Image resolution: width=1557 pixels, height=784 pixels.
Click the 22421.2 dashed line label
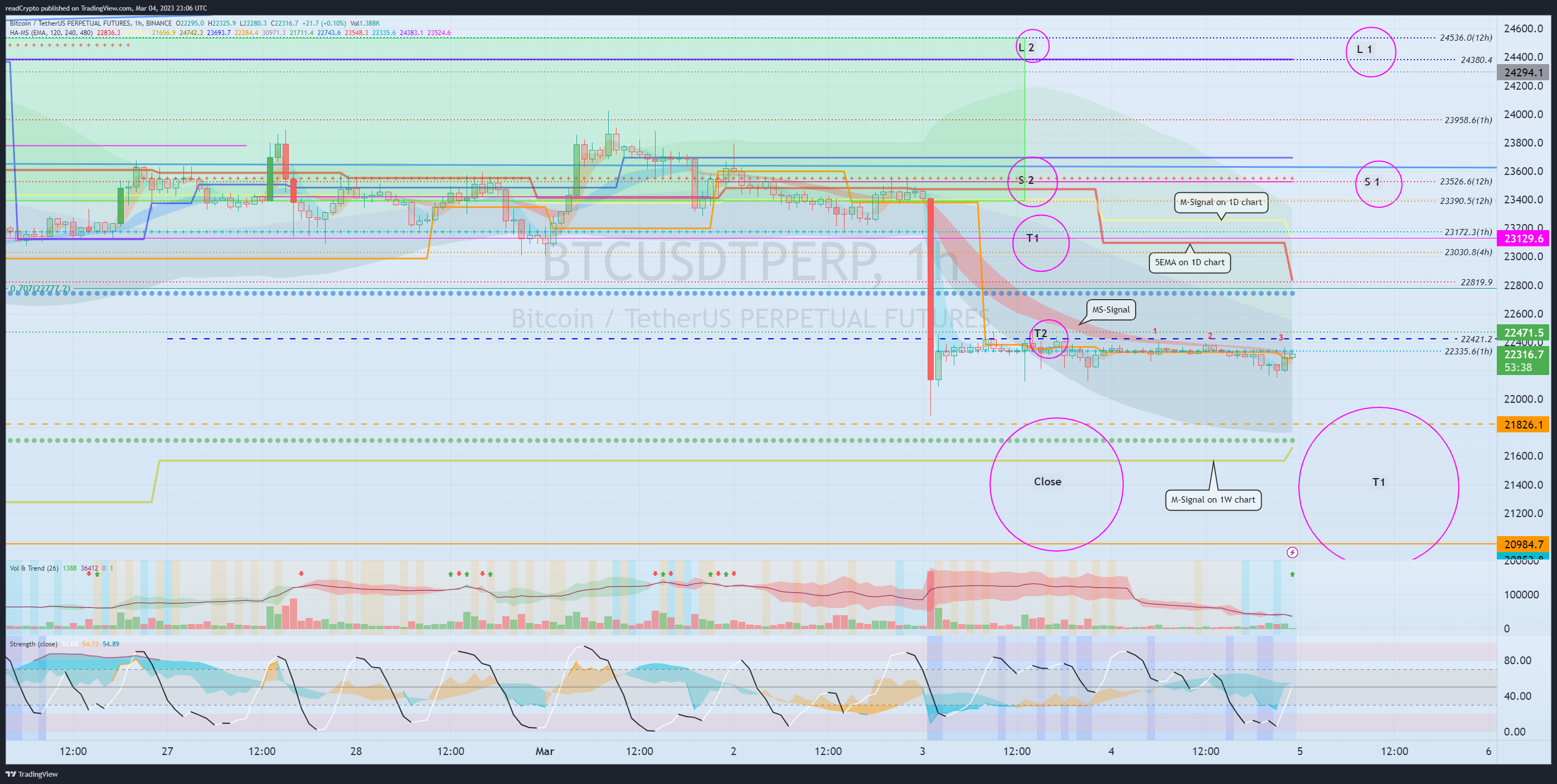(x=1476, y=339)
